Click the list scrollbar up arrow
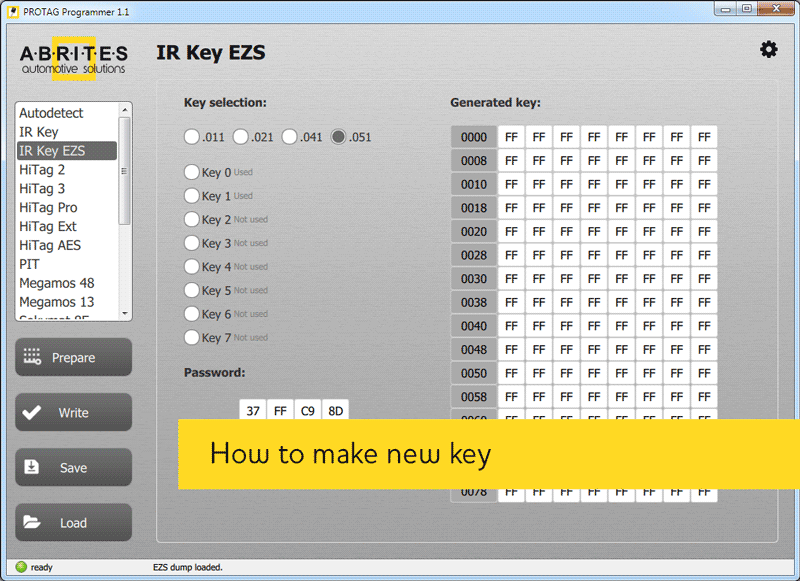Screen dimensions: 800x581 click(124, 109)
